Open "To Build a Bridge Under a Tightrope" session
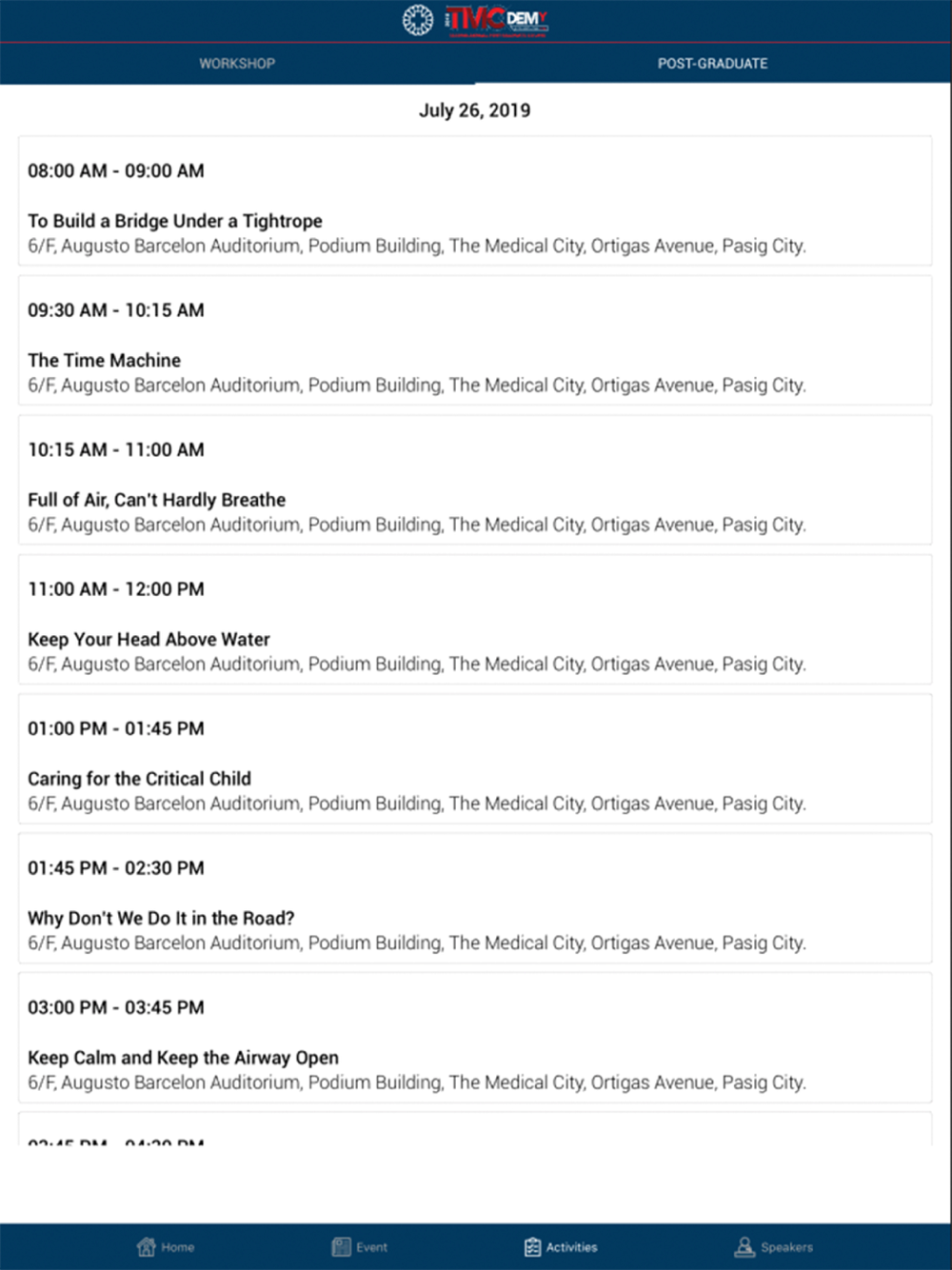Image resolution: width=952 pixels, height=1270 pixels. click(475, 201)
